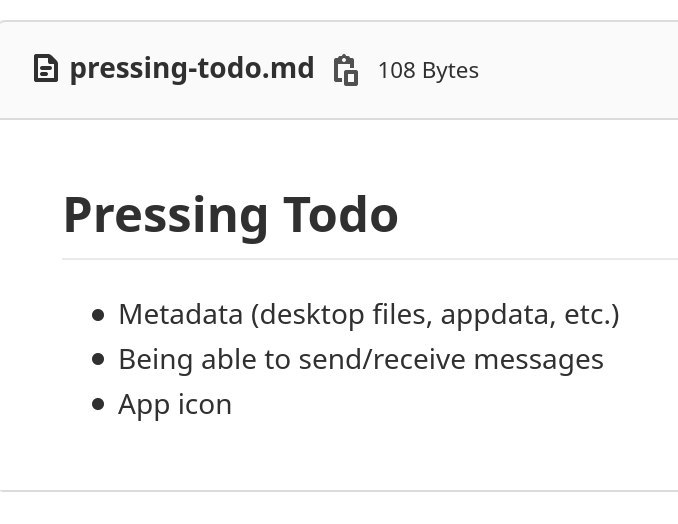678x524 pixels.
Task: Click the bullet dot before Metadata
Action: (x=98, y=315)
